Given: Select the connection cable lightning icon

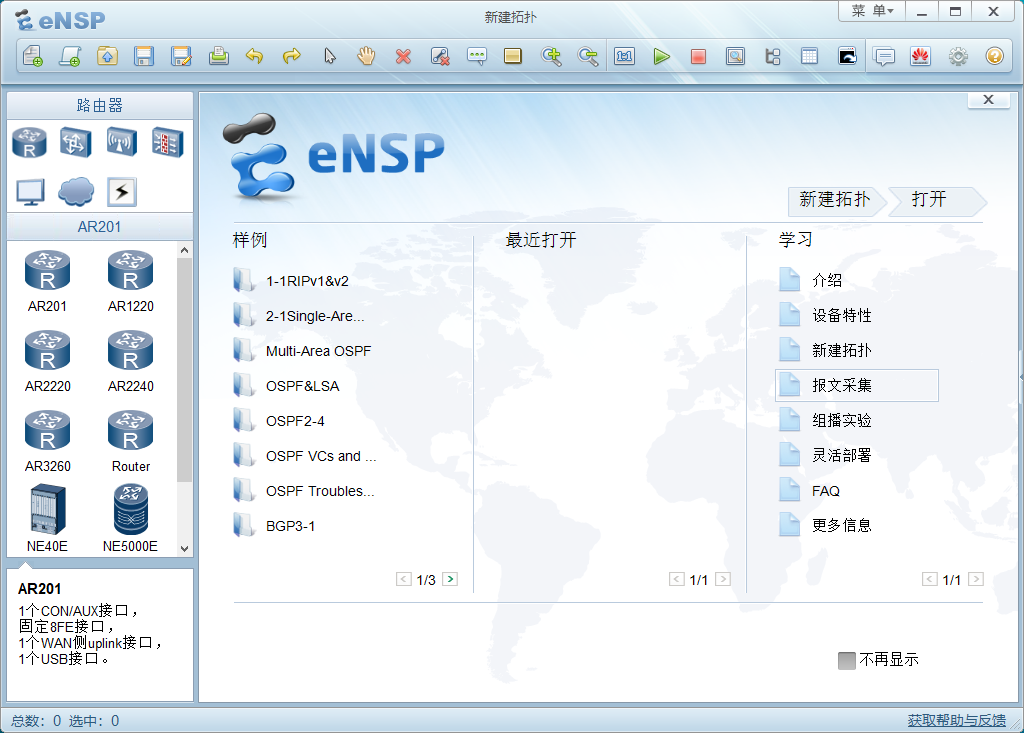Looking at the screenshot, I should point(122,192).
